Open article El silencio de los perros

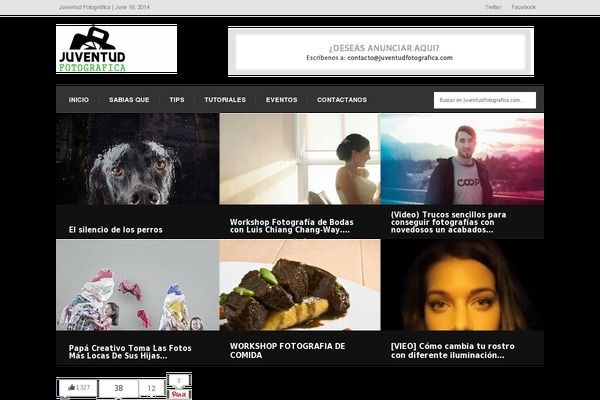(116, 230)
